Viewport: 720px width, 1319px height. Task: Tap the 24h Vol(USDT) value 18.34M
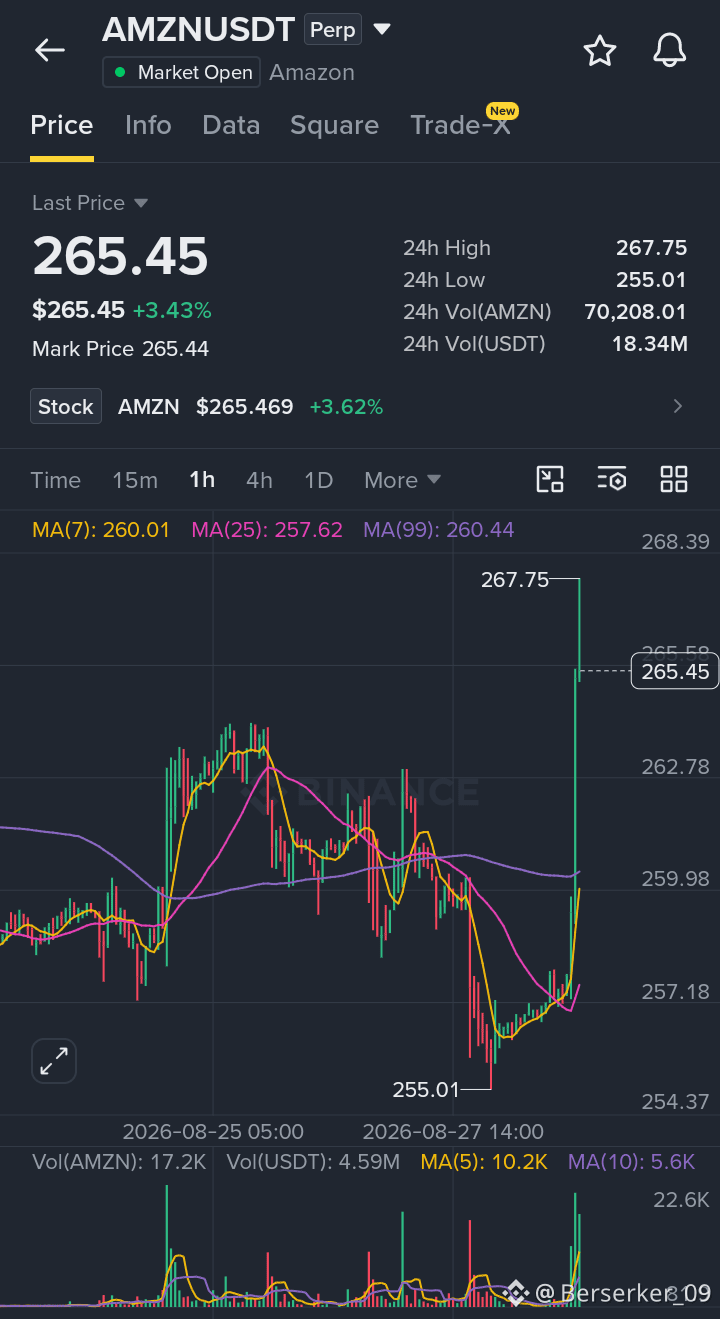pos(650,344)
